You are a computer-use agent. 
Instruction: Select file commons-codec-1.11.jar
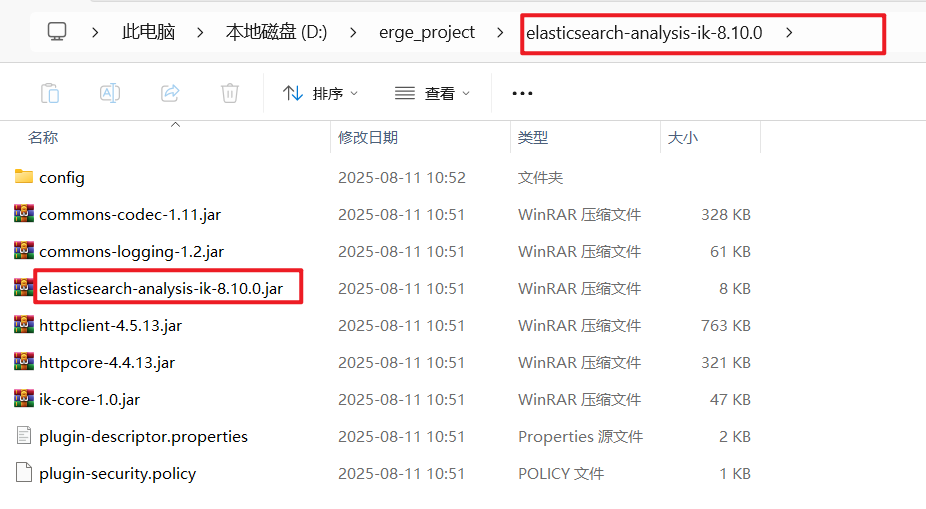click(130, 214)
